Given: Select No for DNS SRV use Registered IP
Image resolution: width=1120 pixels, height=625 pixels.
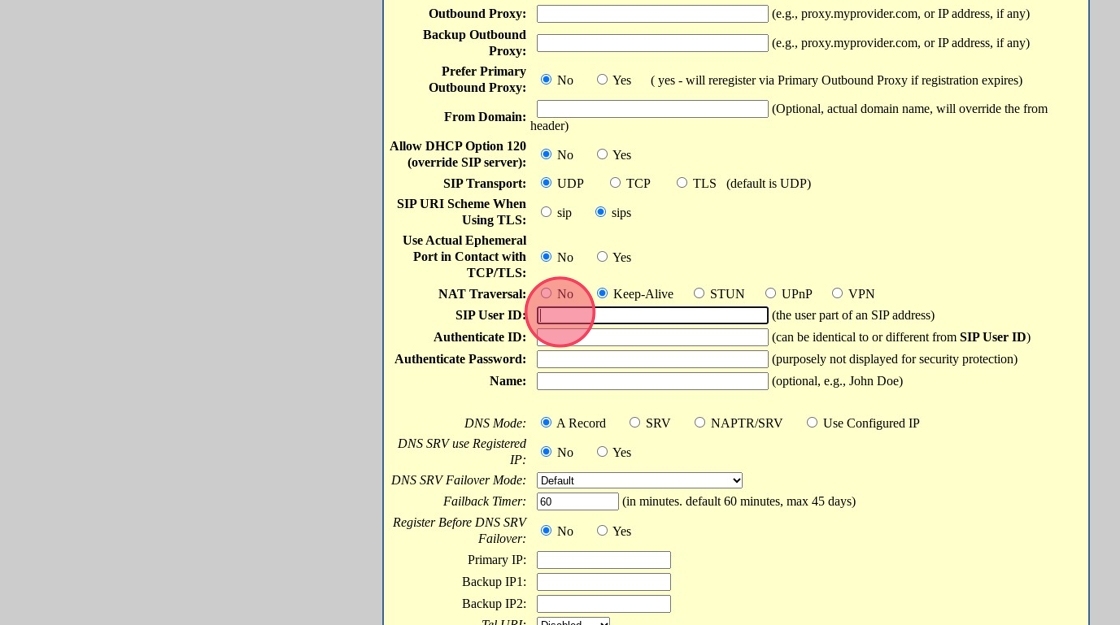Looking at the screenshot, I should pos(546,452).
